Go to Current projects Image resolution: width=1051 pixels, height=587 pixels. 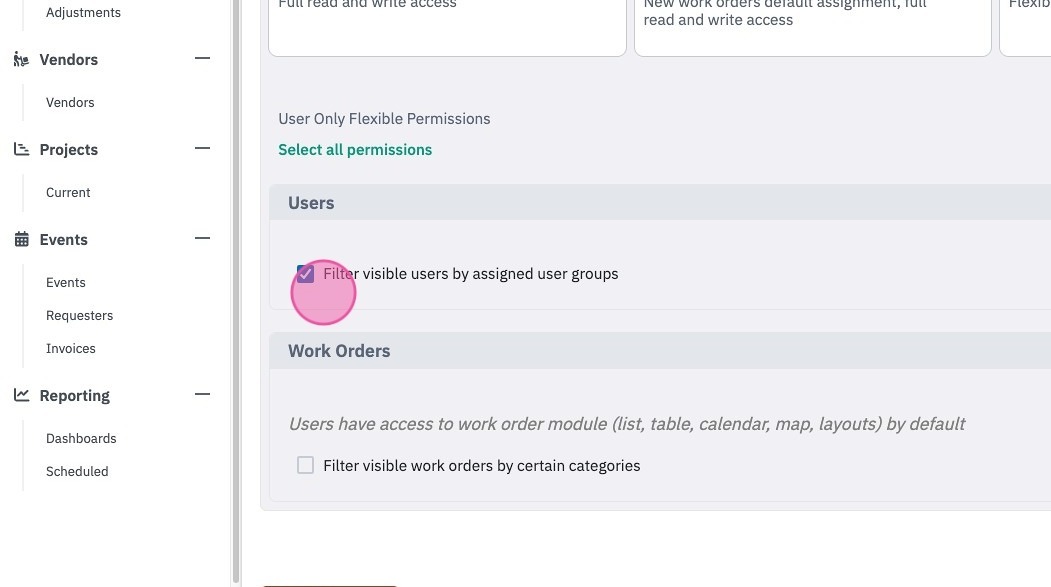68,192
